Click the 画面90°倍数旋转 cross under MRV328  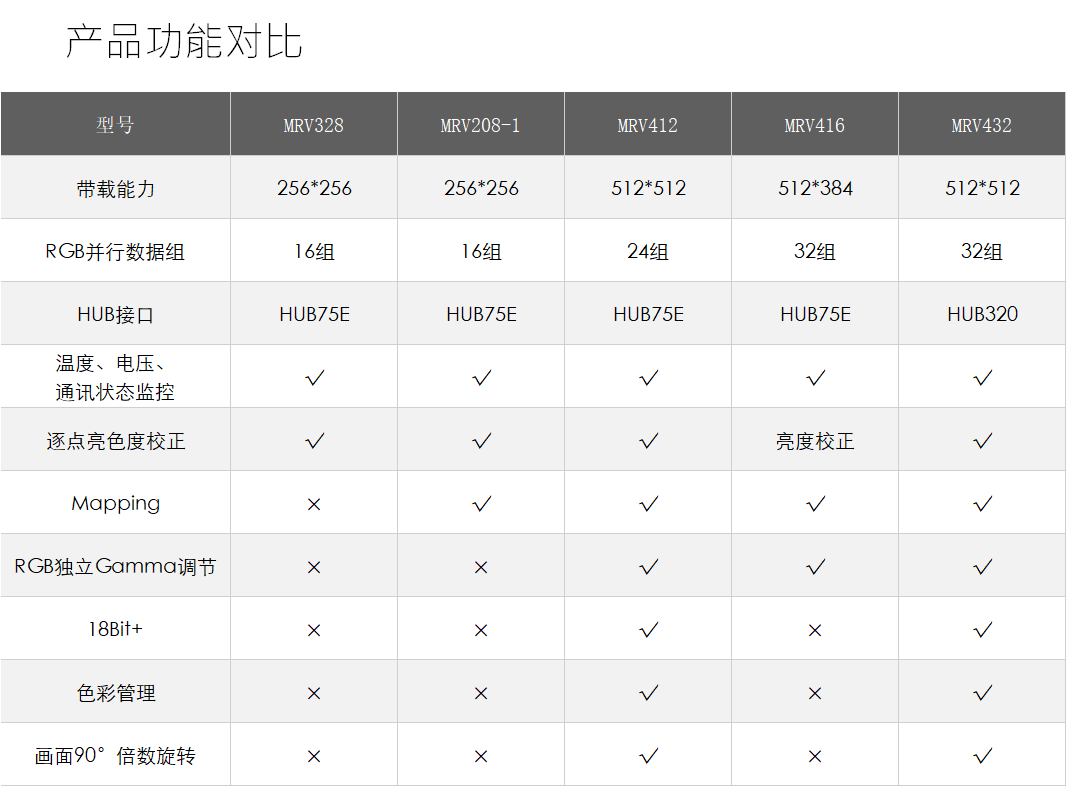tap(314, 756)
